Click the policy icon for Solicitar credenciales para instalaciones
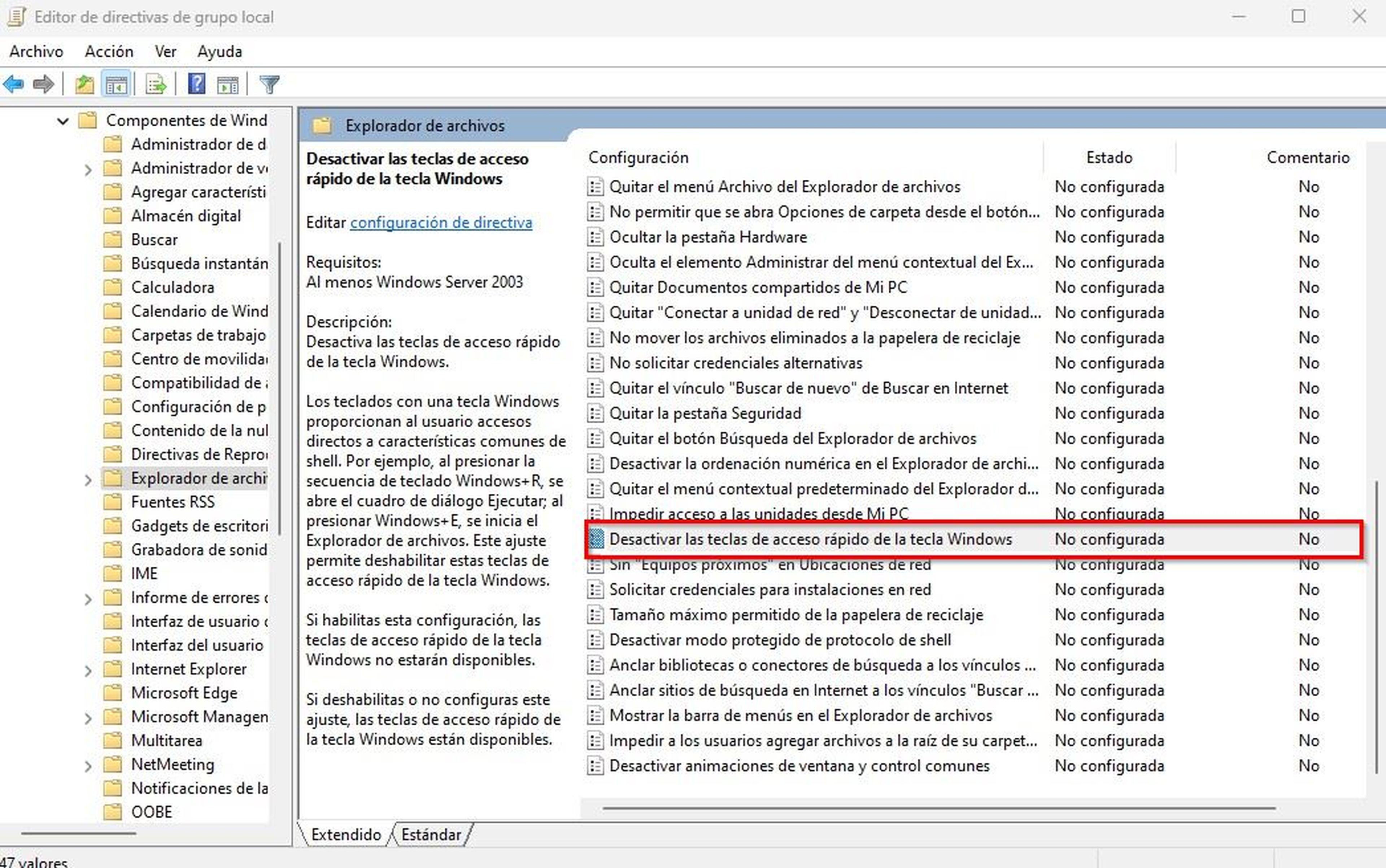 pos(596,590)
